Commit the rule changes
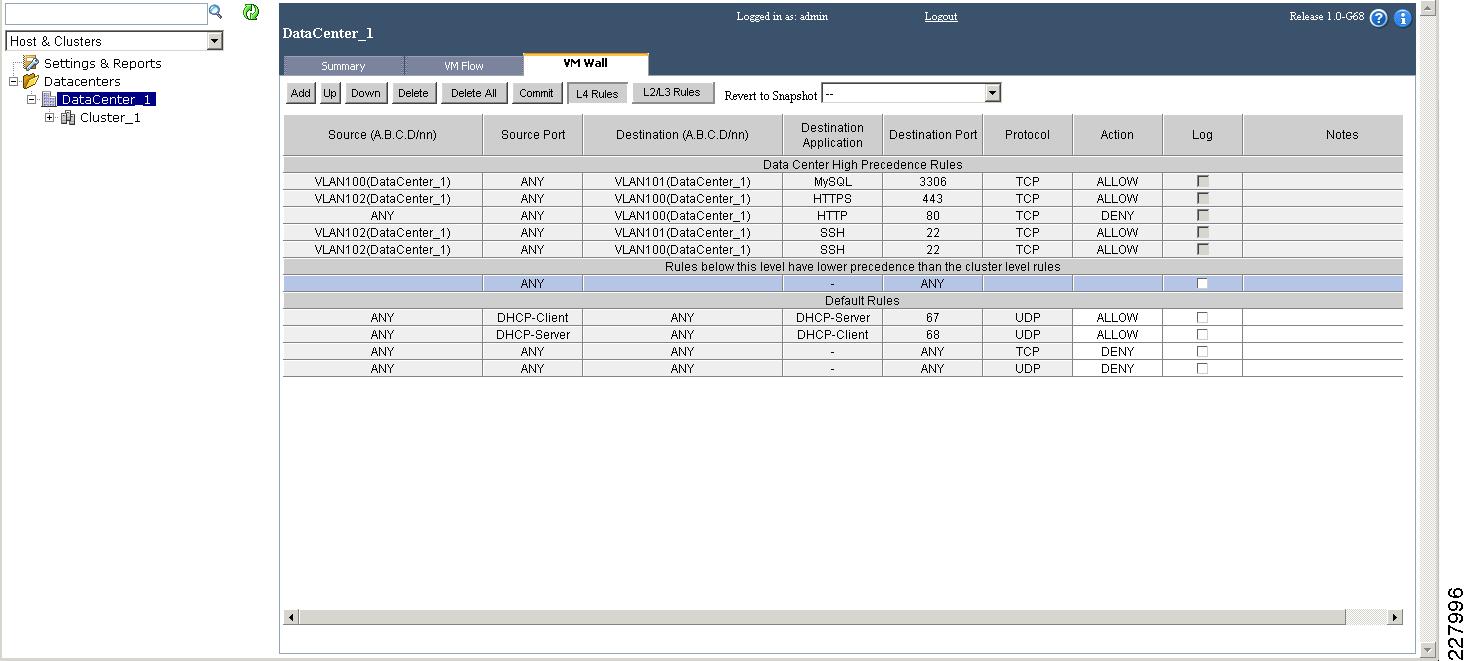1464x661 pixels. pyautogui.click(x=536, y=93)
